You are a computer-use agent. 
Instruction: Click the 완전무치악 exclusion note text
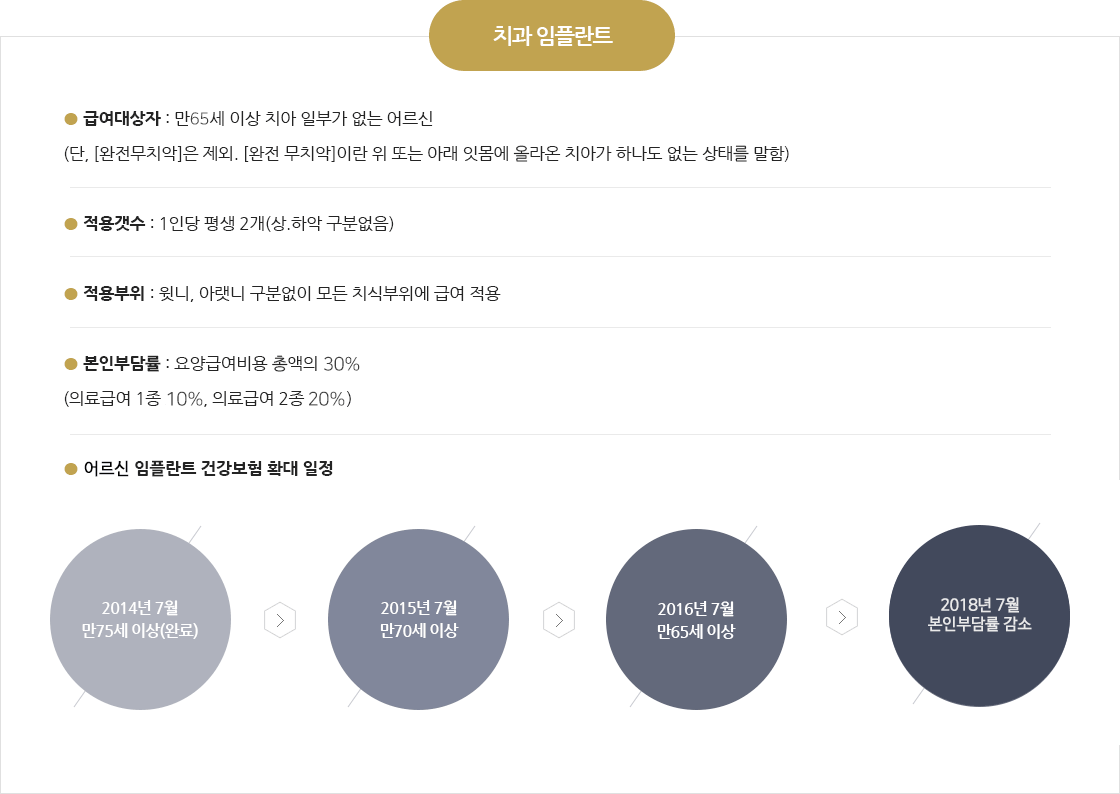(x=426, y=154)
